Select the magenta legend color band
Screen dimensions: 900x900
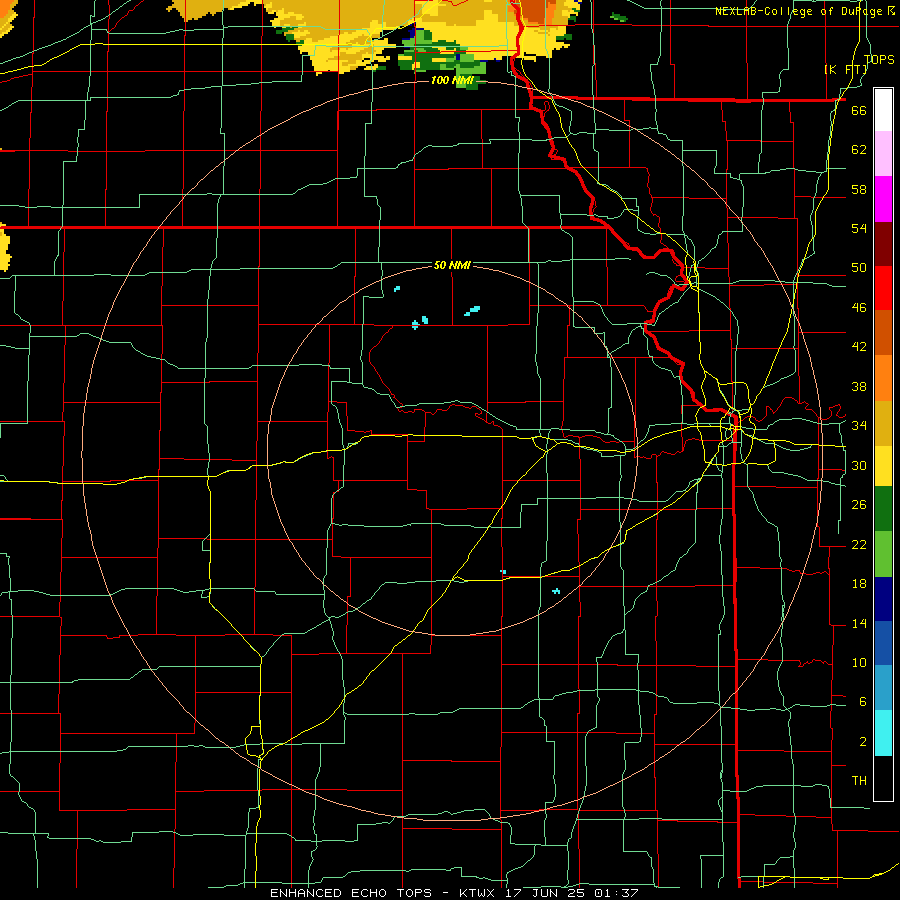click(883, 199)
